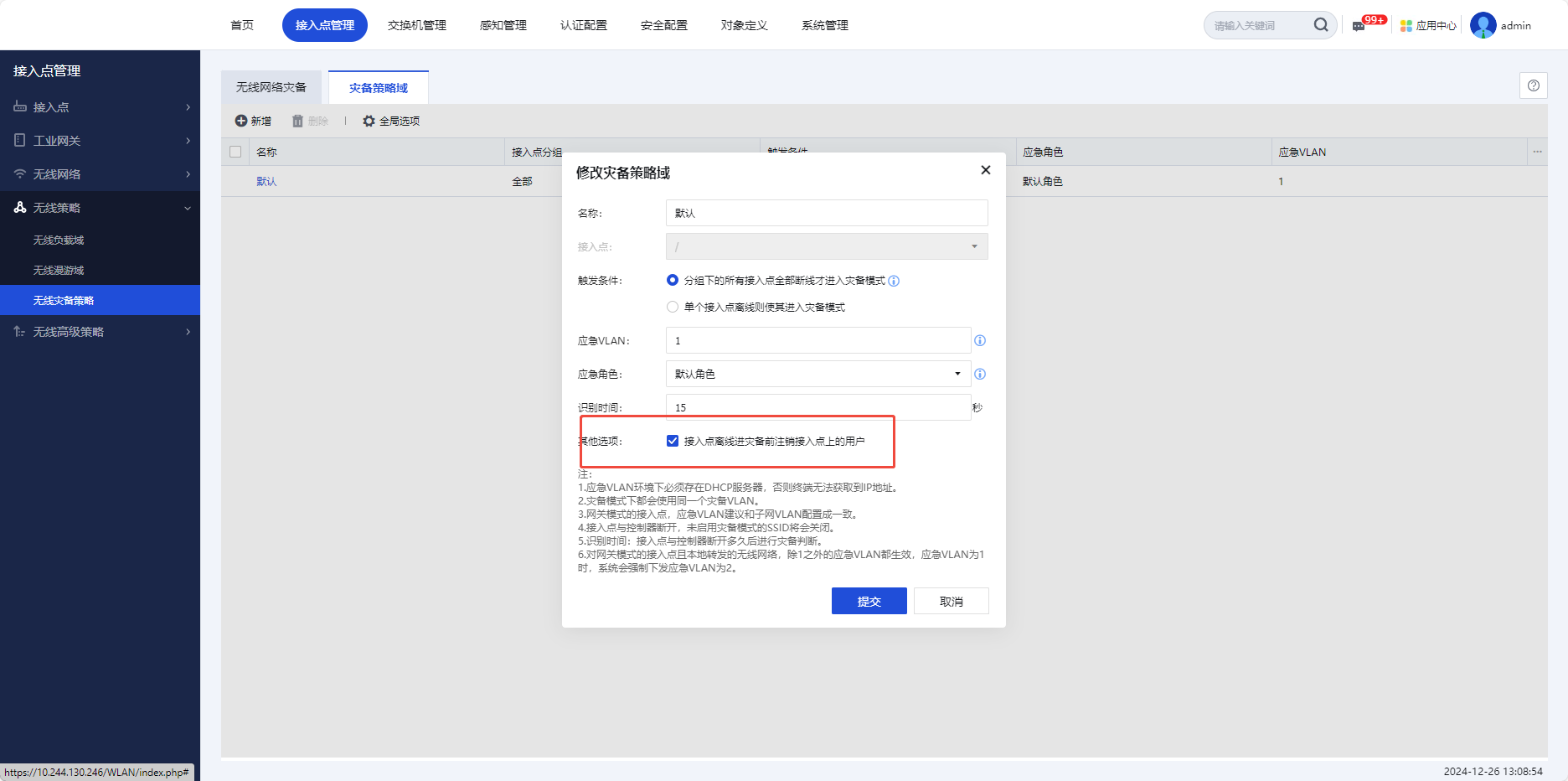Open 安全配置 in top menu
1568x781 pixels.
[663, 25]
